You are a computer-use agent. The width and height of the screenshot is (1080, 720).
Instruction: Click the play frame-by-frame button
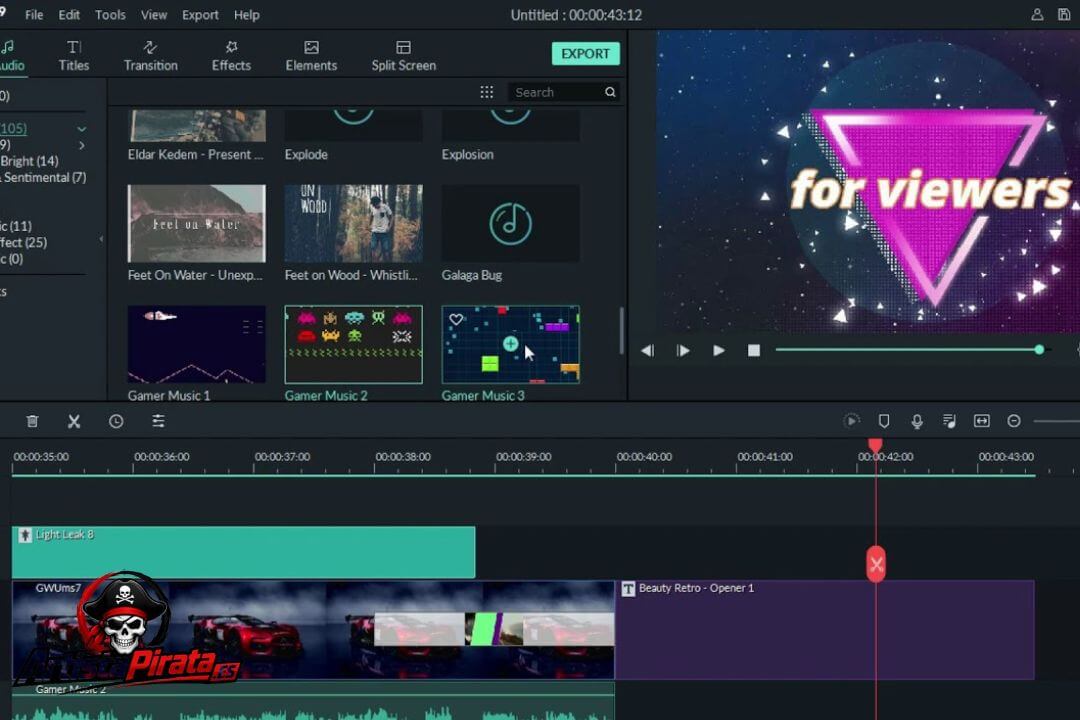[683, 351]
